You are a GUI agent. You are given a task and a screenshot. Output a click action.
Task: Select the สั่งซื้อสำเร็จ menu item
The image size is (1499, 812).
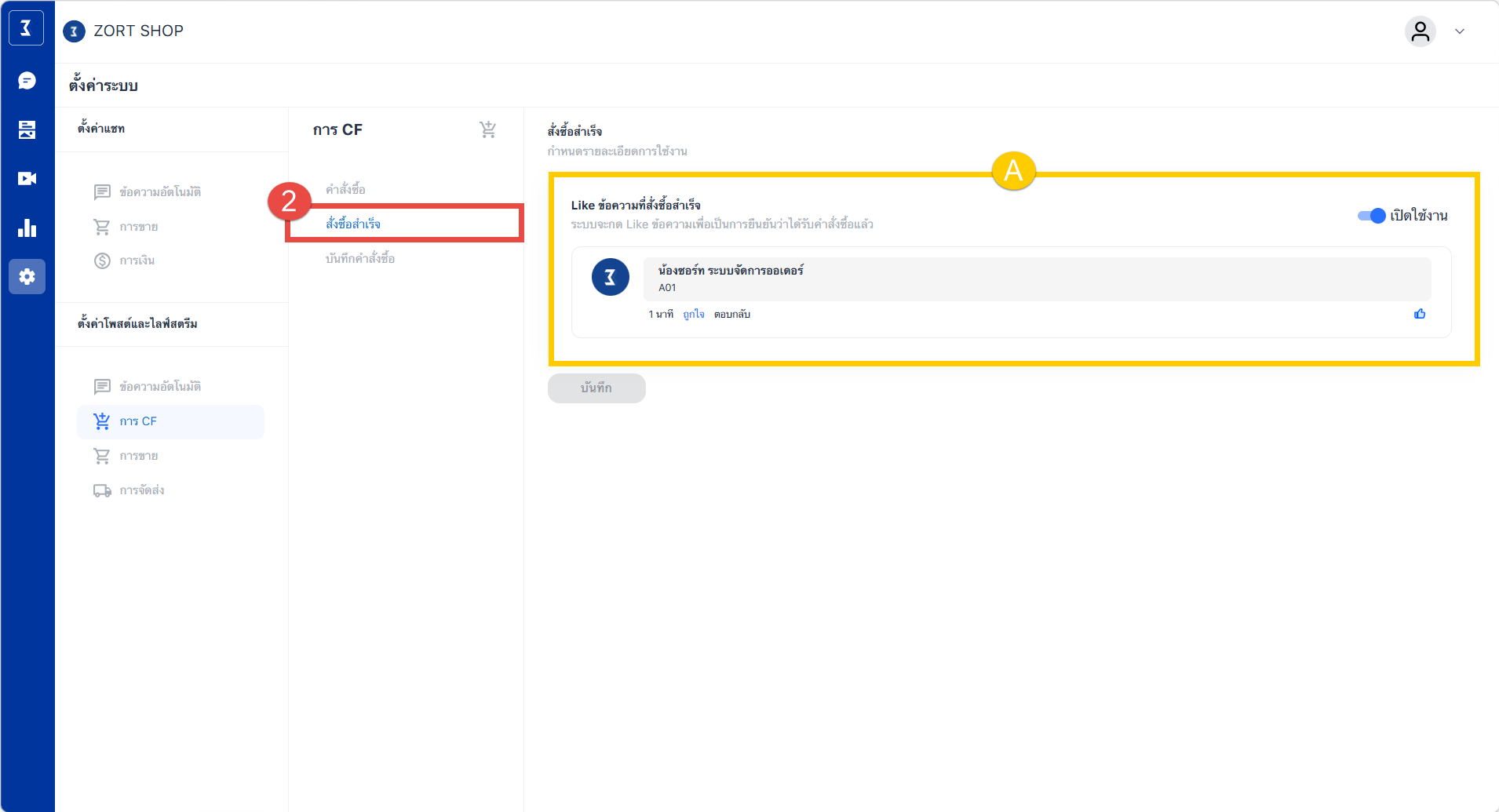(353, 224)
